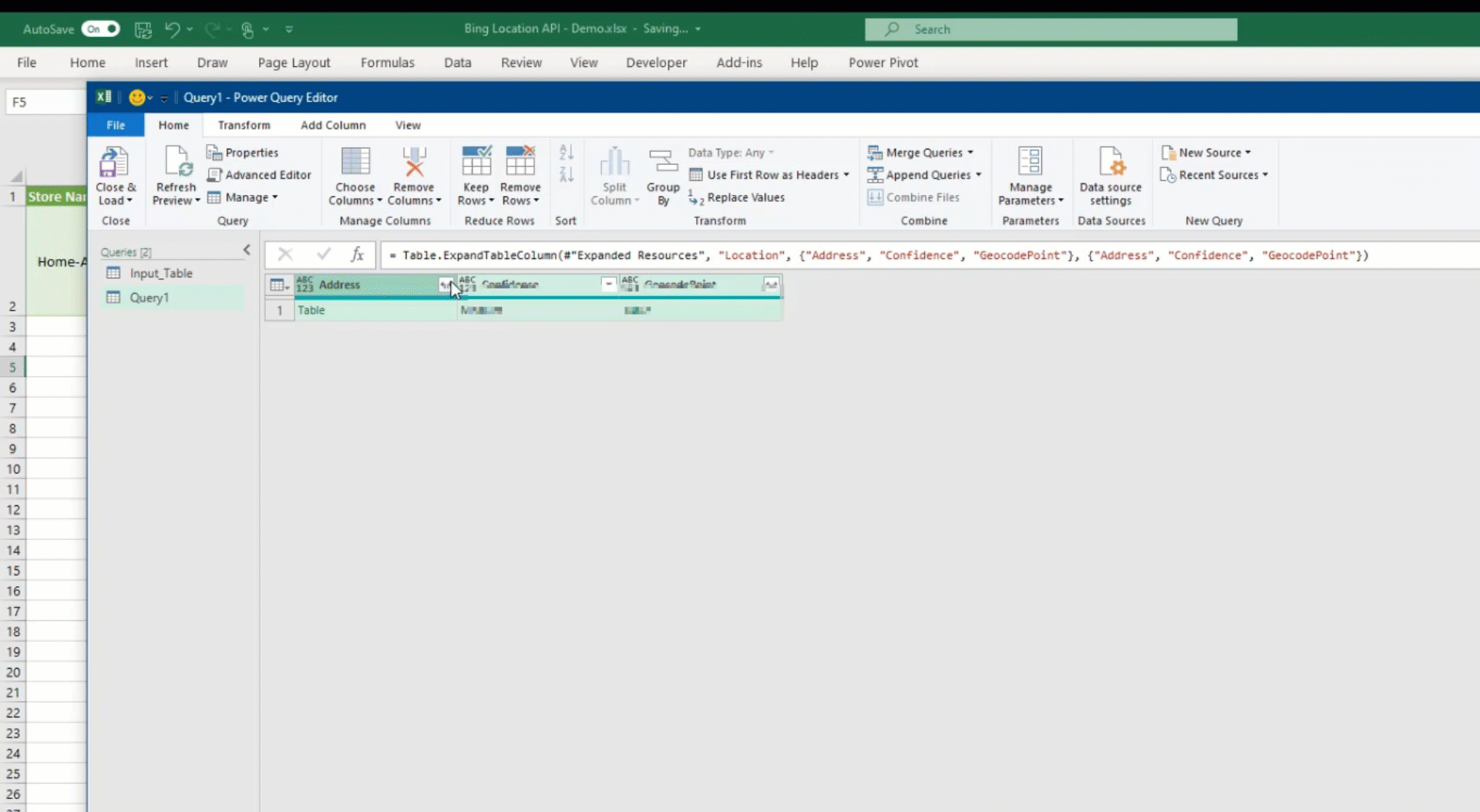This screenshot has width=1480, height=812.
Task: Click Recent Sources
Action: [x=1214, y=175]
